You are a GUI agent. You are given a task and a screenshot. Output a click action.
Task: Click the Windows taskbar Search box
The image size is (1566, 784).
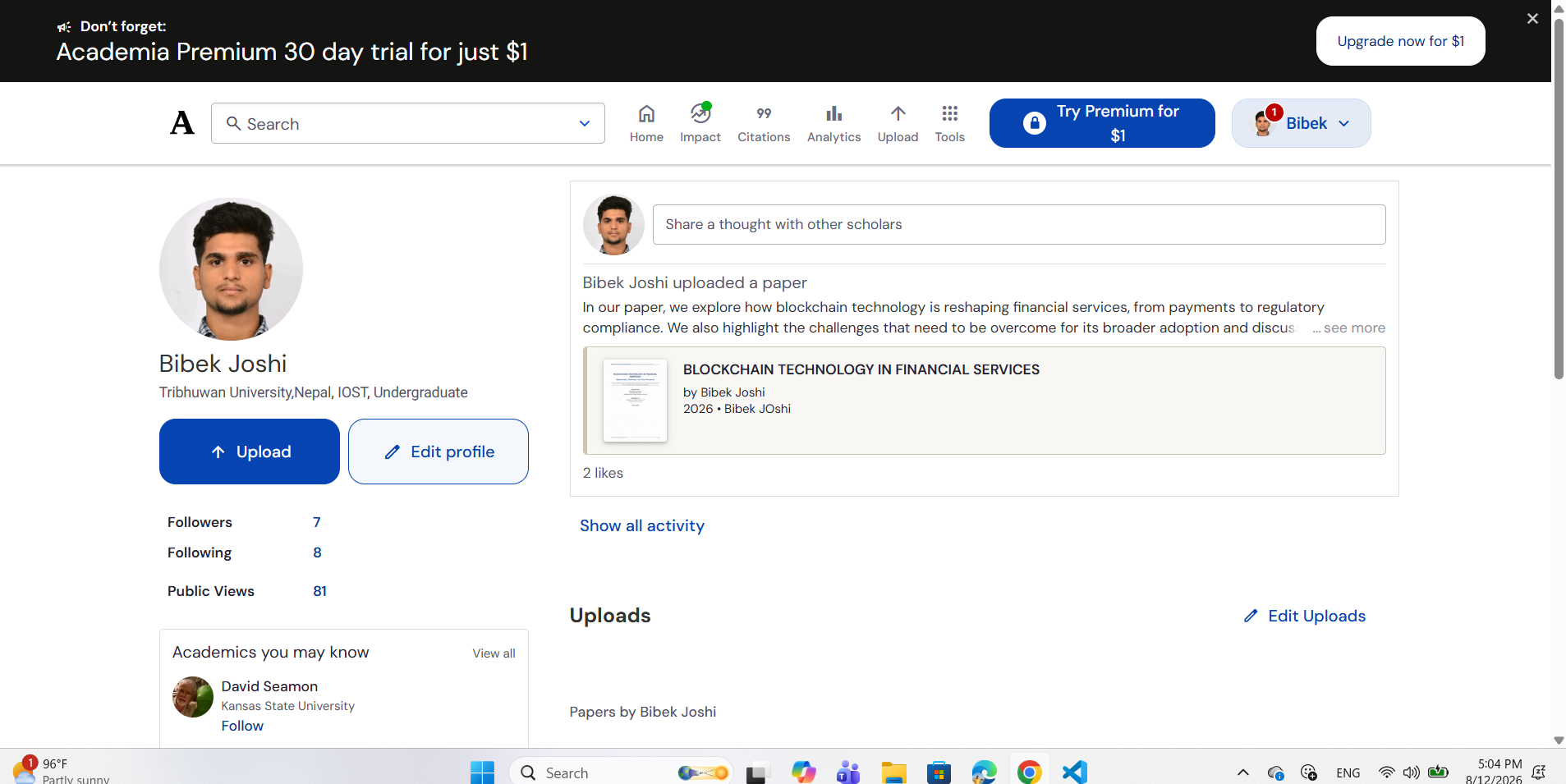click(x=621, y=773)
